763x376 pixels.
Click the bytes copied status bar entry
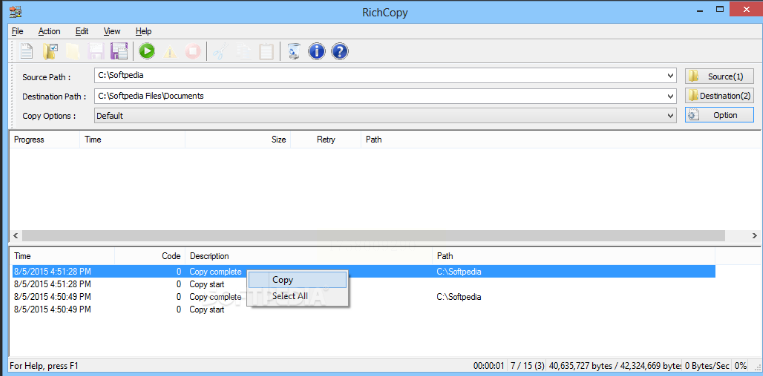click(x=615, y=365)
